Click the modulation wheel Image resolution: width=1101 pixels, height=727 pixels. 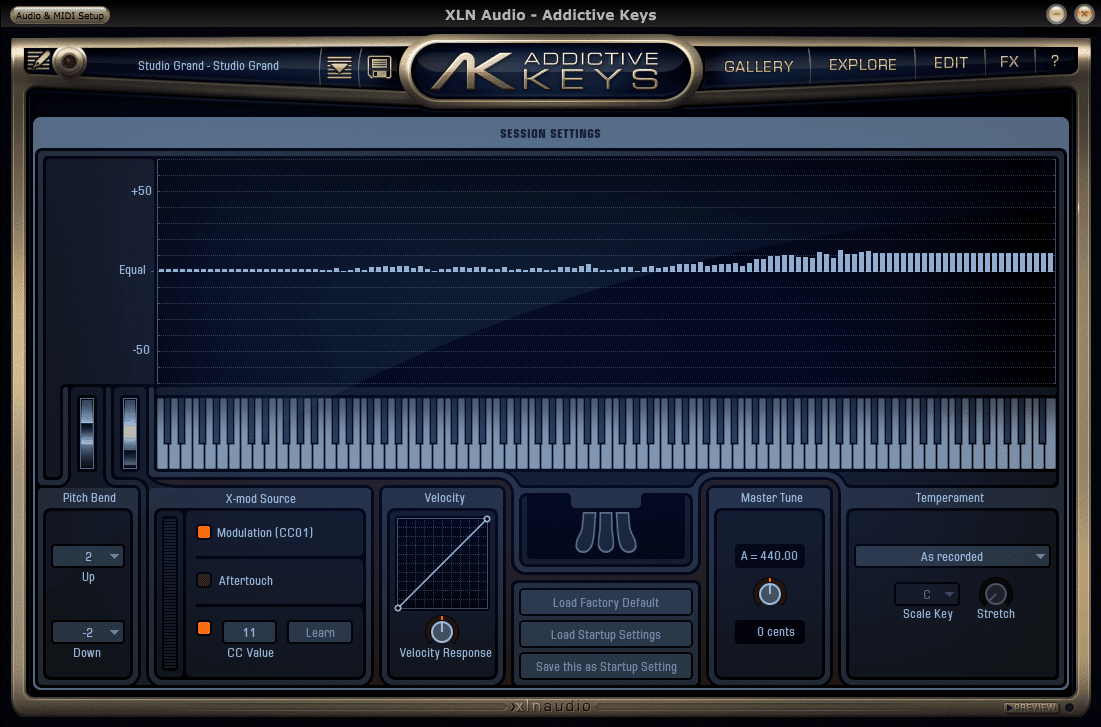point(130,433)
